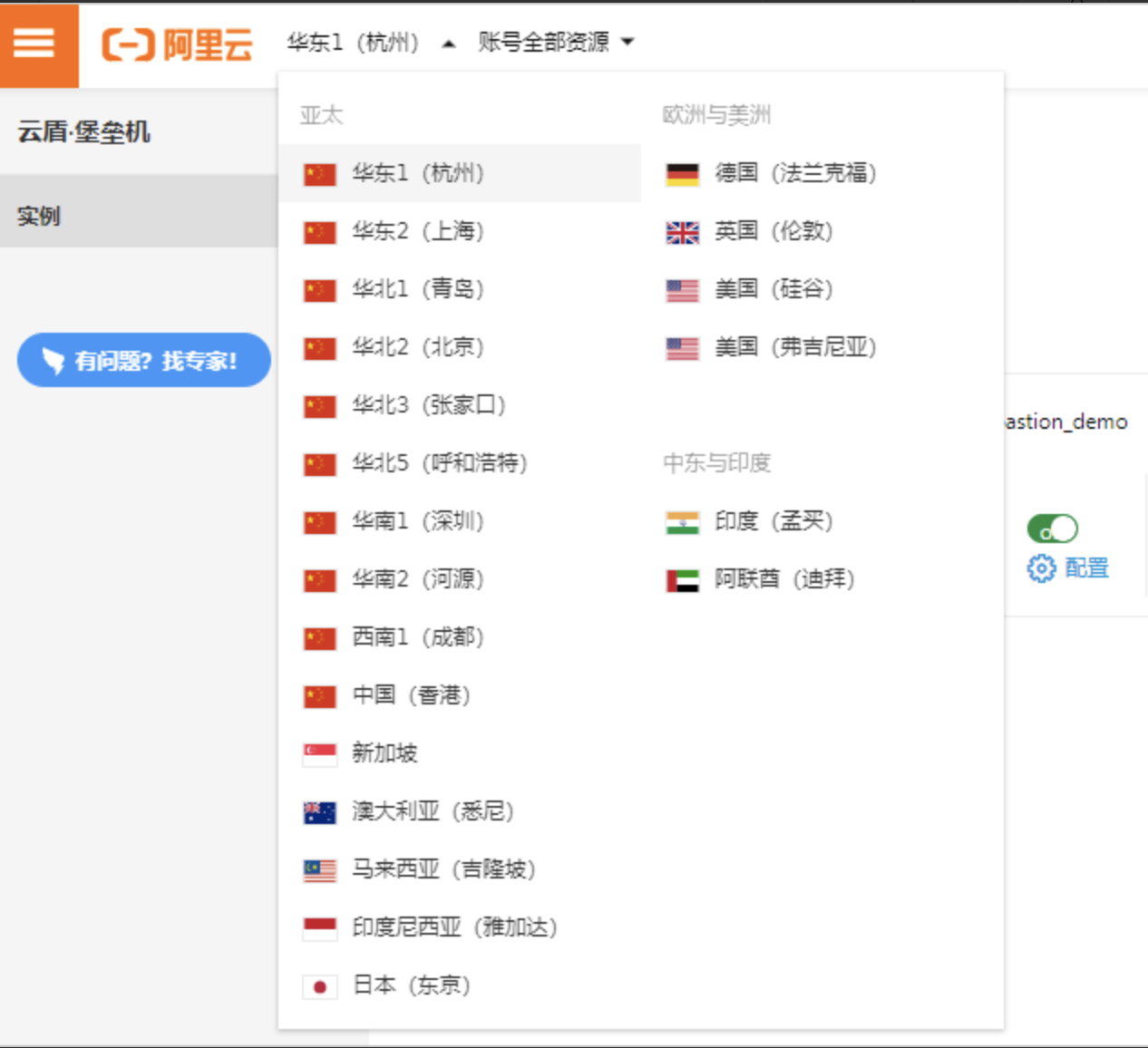1148x1048 pixels.
Task: Click the US flag beside 美国（硅谷）
Action: pos(682,289)
